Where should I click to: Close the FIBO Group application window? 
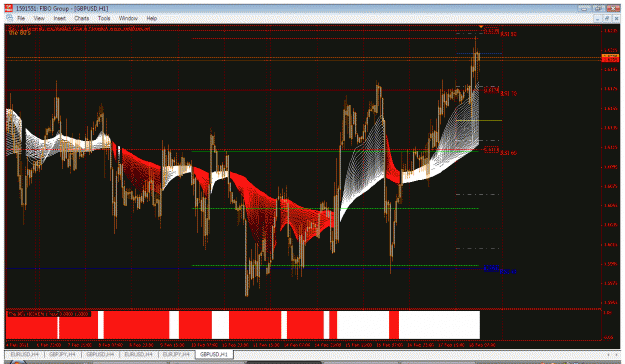coord(613,8)
